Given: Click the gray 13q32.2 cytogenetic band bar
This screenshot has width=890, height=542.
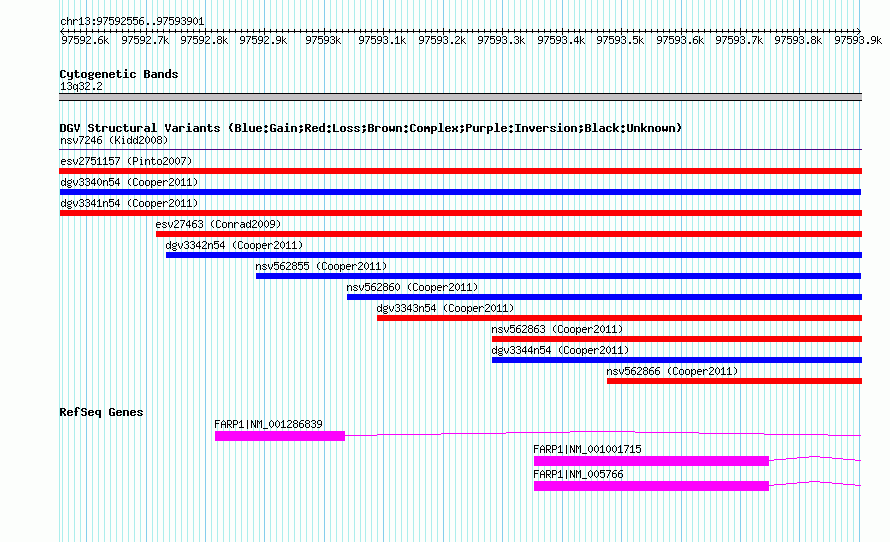Looking at the screenshot, I should tap(460, 97).
